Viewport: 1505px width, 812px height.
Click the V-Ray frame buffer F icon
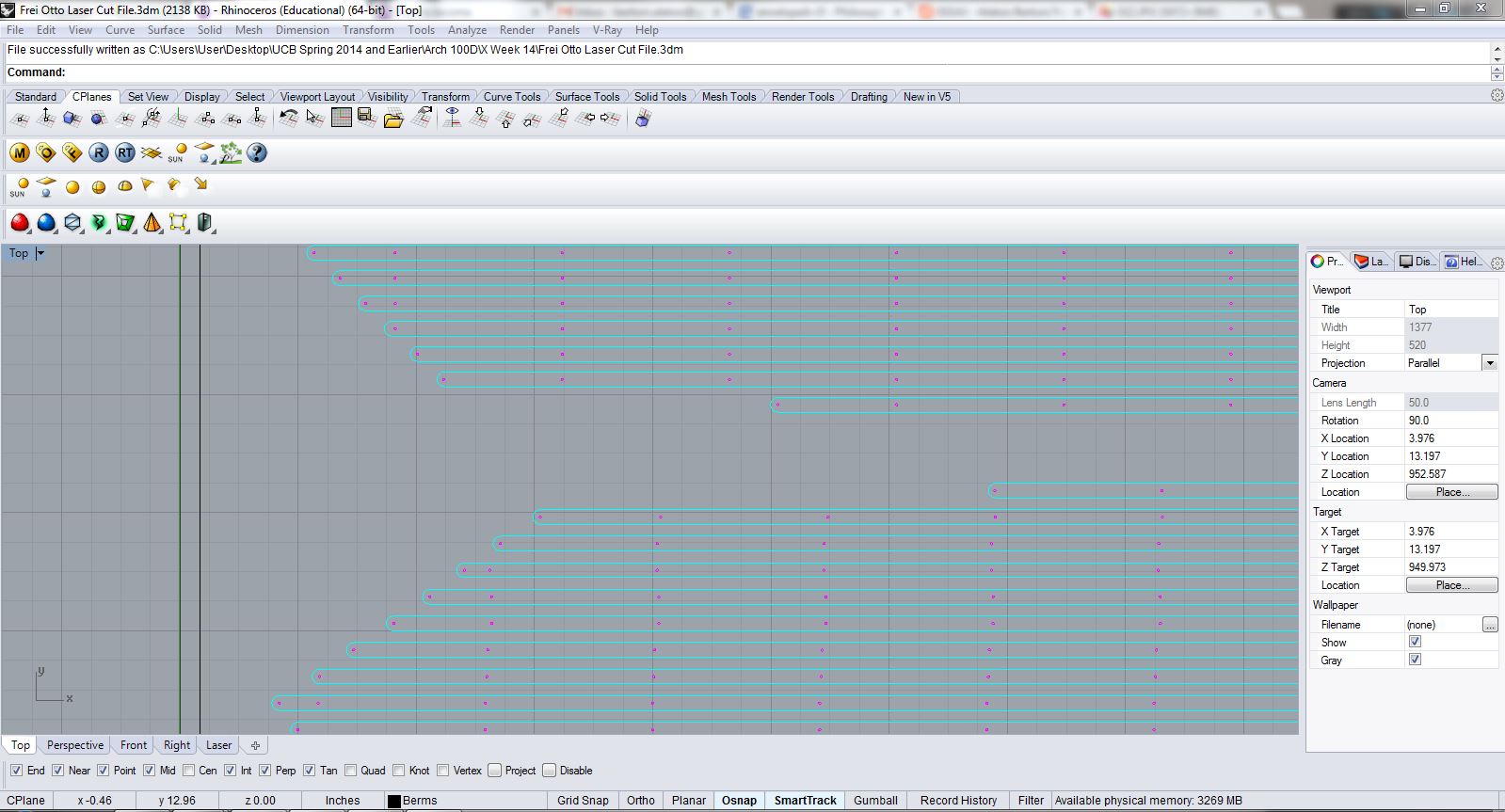[x=72, y=152]
